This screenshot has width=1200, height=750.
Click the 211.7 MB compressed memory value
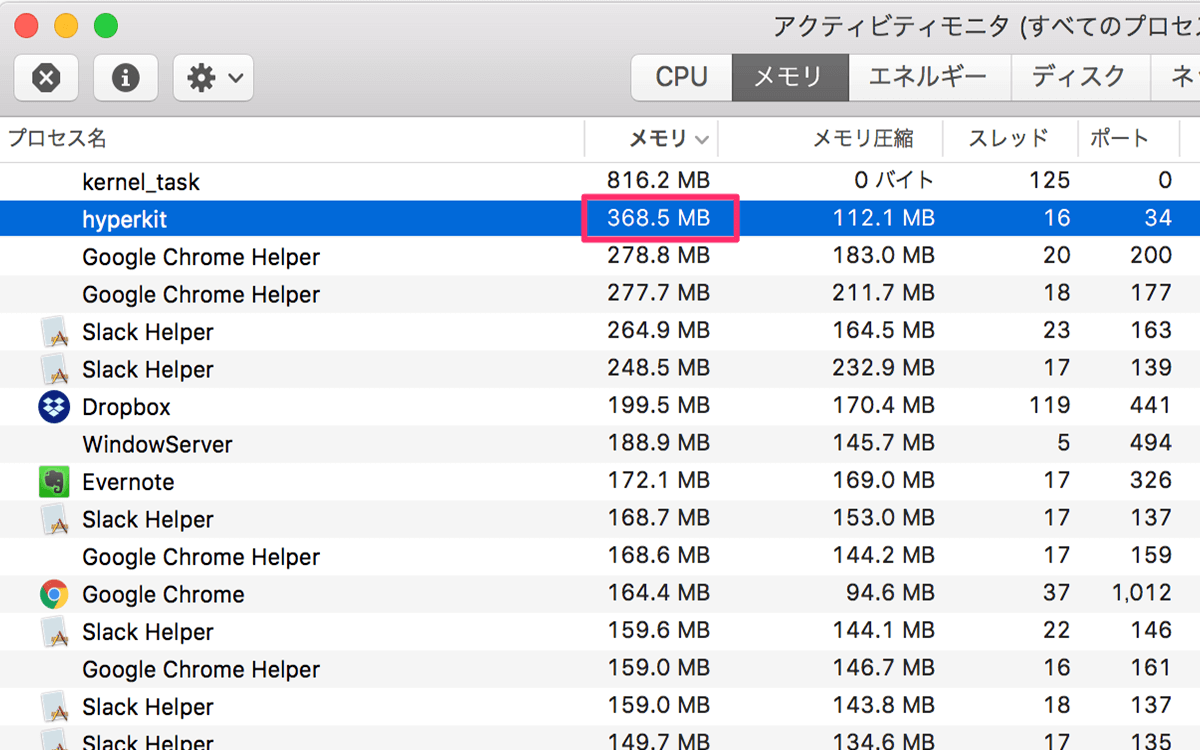pyautogui.click(x=884, y=293)
